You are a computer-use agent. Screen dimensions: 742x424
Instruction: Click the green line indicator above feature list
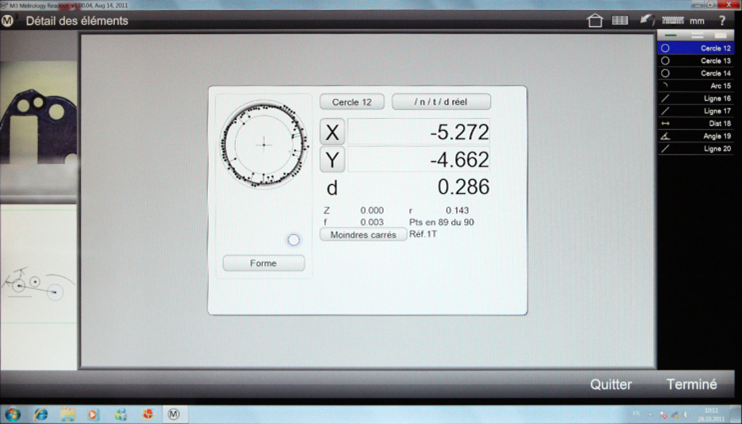coord(671,36)
